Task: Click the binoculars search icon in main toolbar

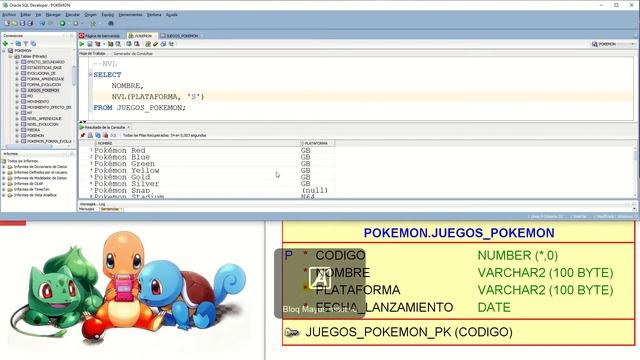Action: point(111,23)
